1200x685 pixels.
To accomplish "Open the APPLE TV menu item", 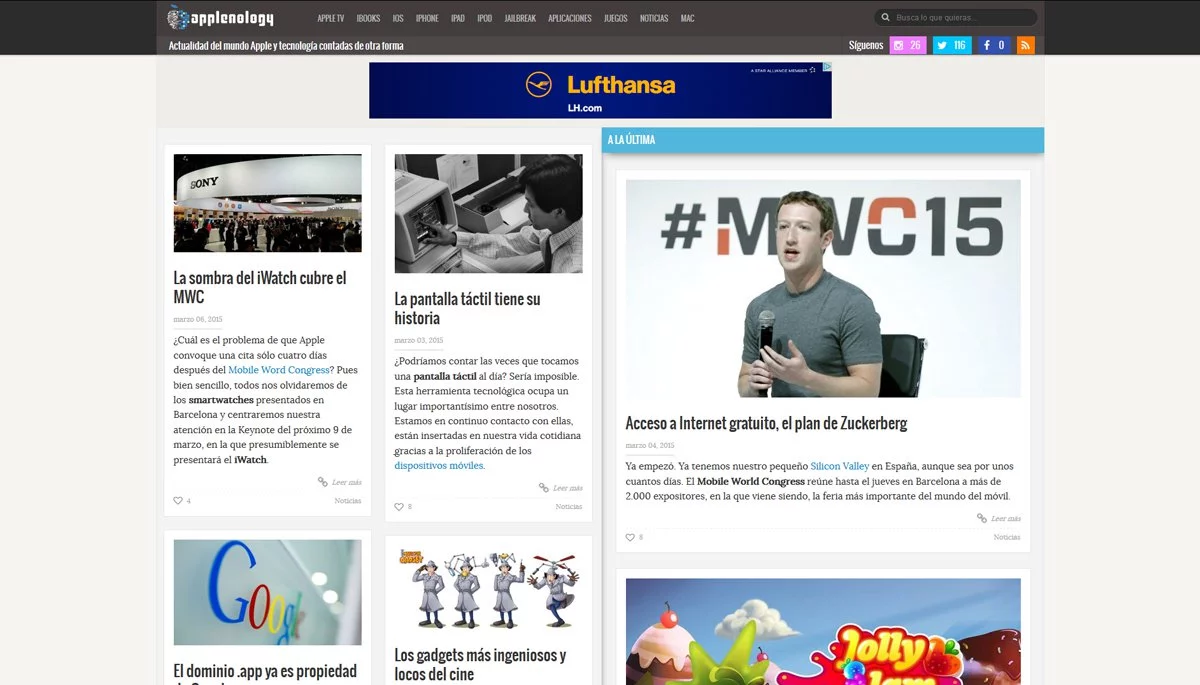I will (x=331, y=18).
